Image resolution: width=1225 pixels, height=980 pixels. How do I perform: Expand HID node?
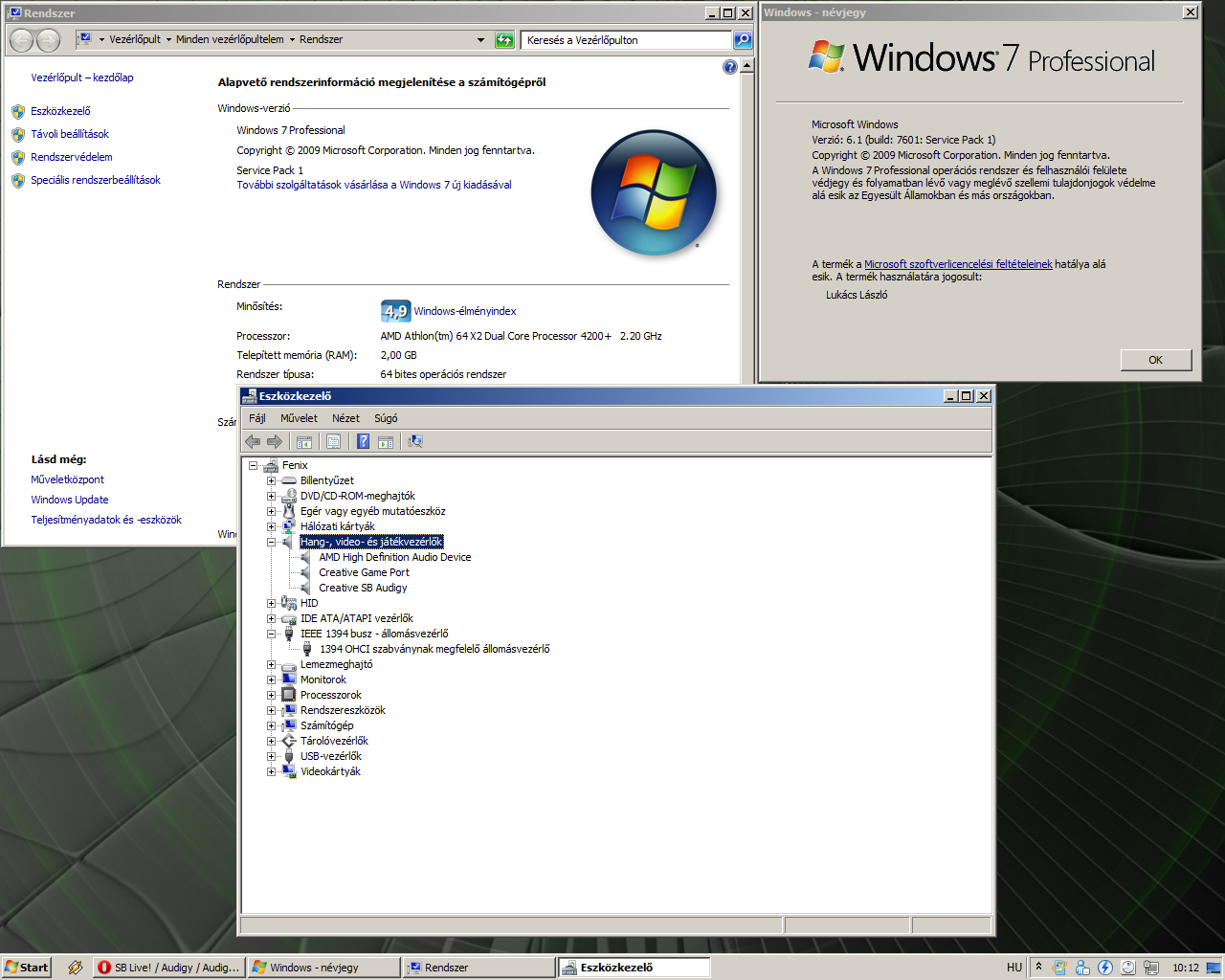click(x=271, y=603)
